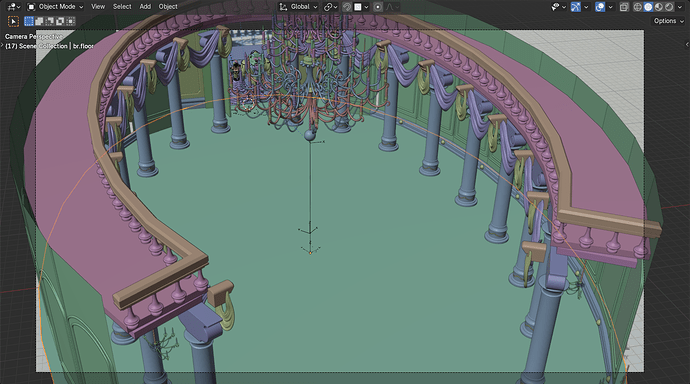Switch to Rendered viewport shading
Screen dimensions: 690x384
pyautogui.click(x=669, y=7)
